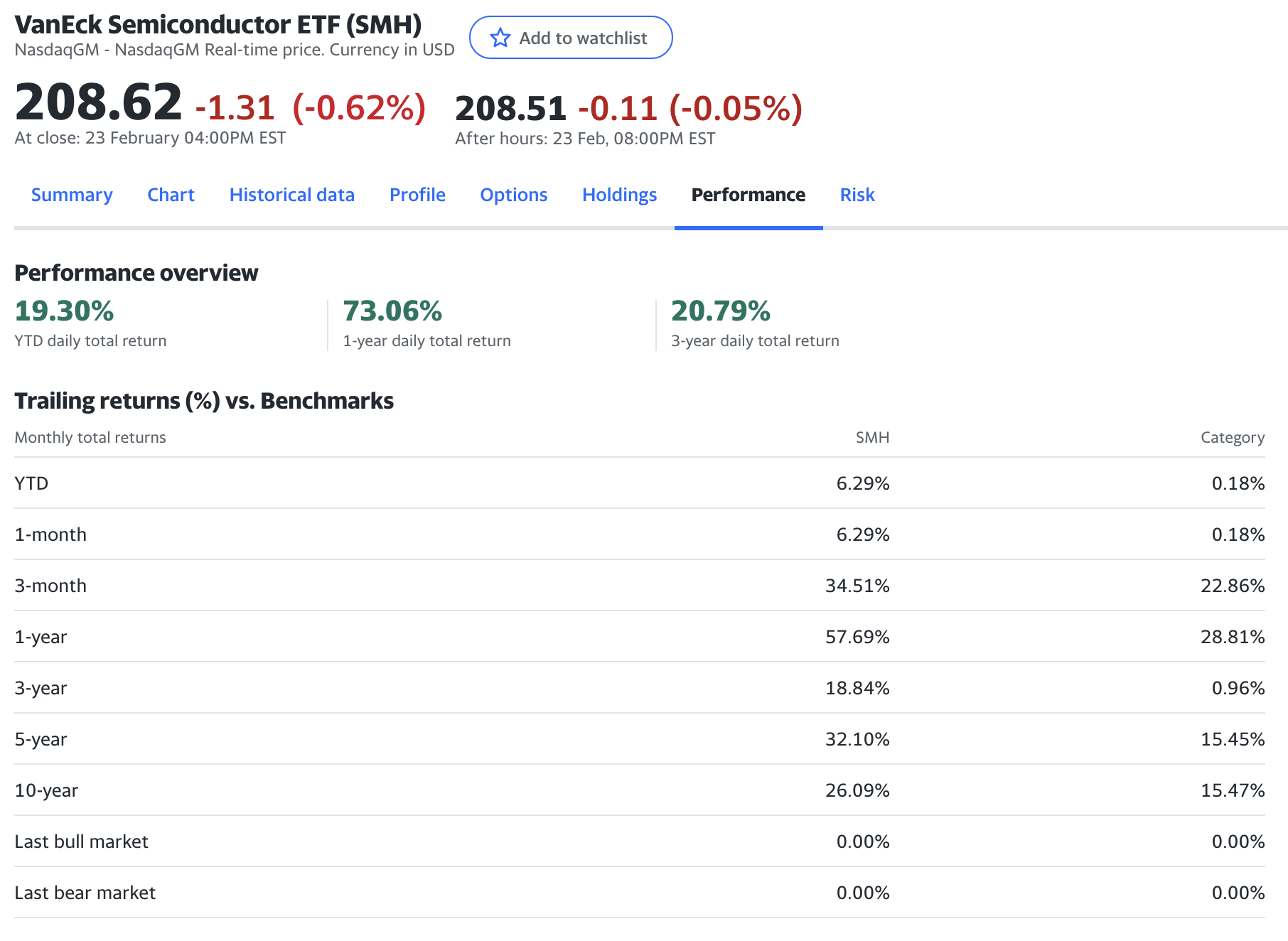
Task: Click the (-0.62%) percent change
Action: click(x=360, y=108)
